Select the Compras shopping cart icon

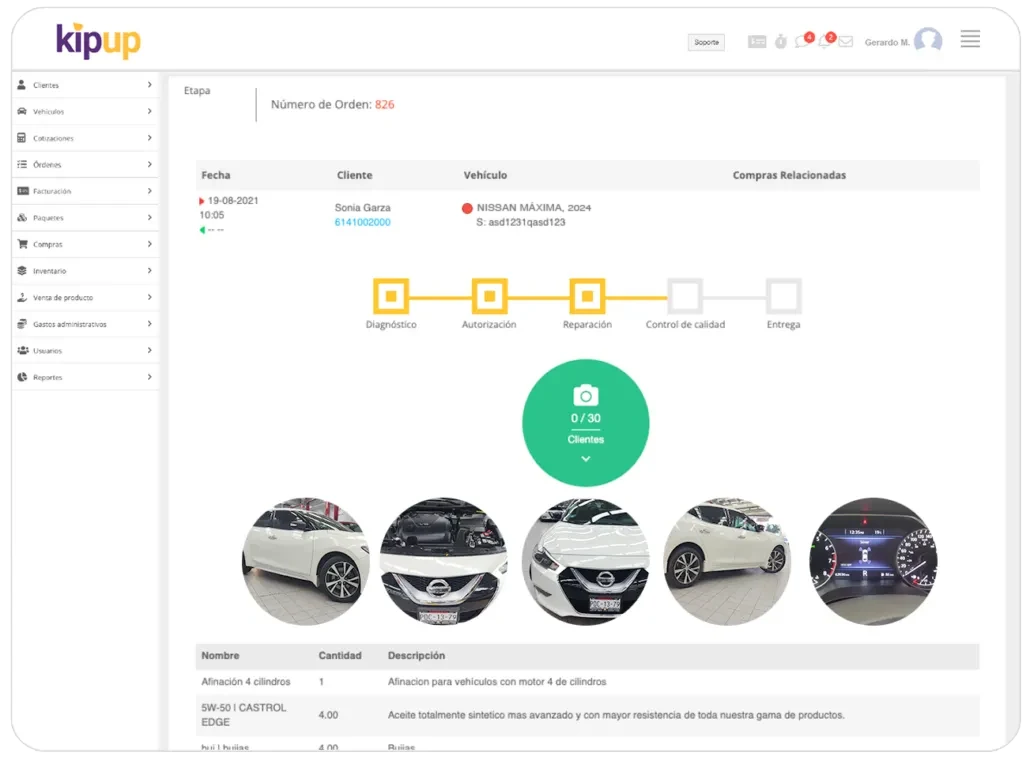[x=22, y=243]
